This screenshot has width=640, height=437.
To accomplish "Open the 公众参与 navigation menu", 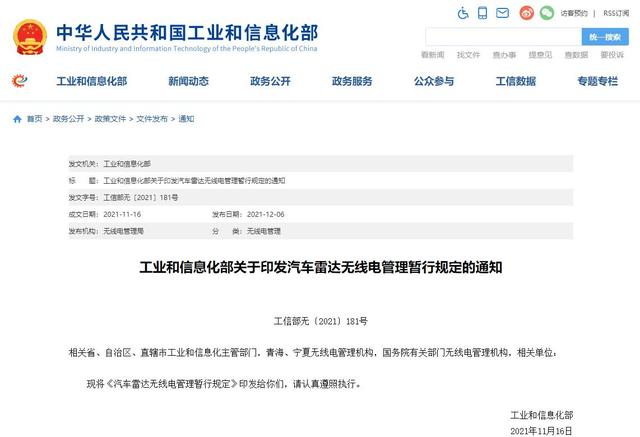I will [x=434, y=81].
